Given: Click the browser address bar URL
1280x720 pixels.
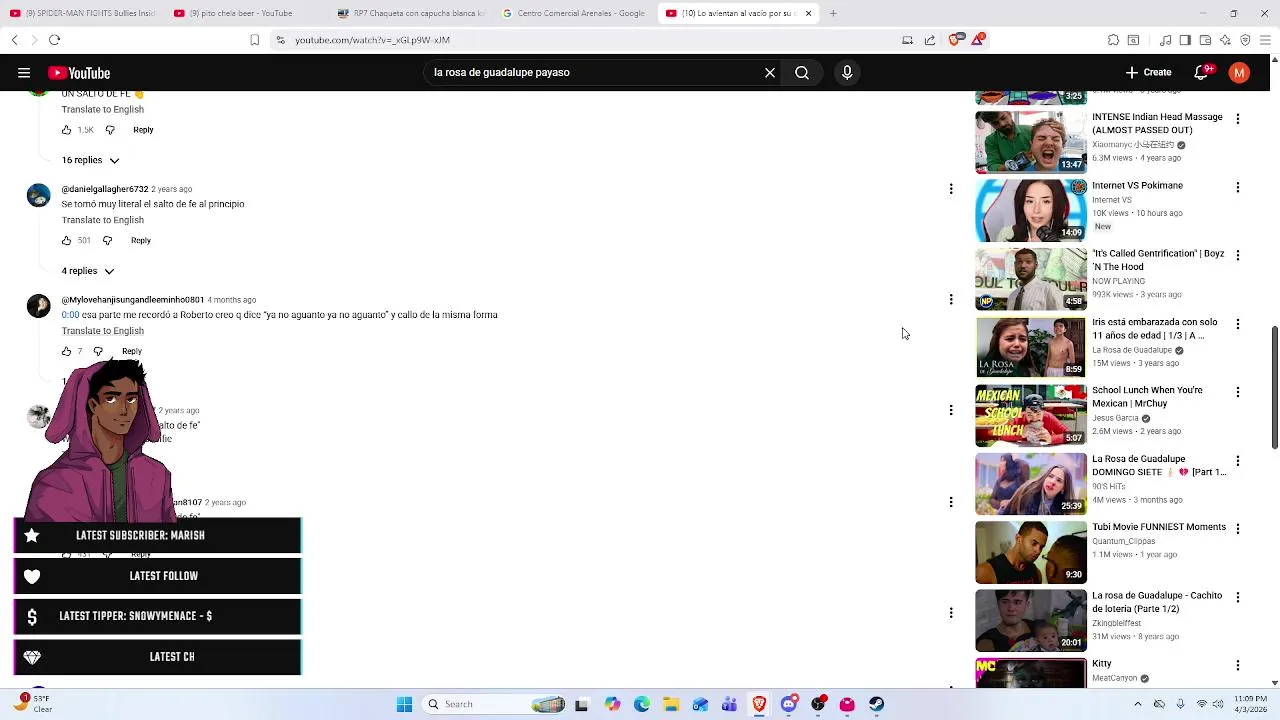Looking at the screenshot, I should pos(372,40).
